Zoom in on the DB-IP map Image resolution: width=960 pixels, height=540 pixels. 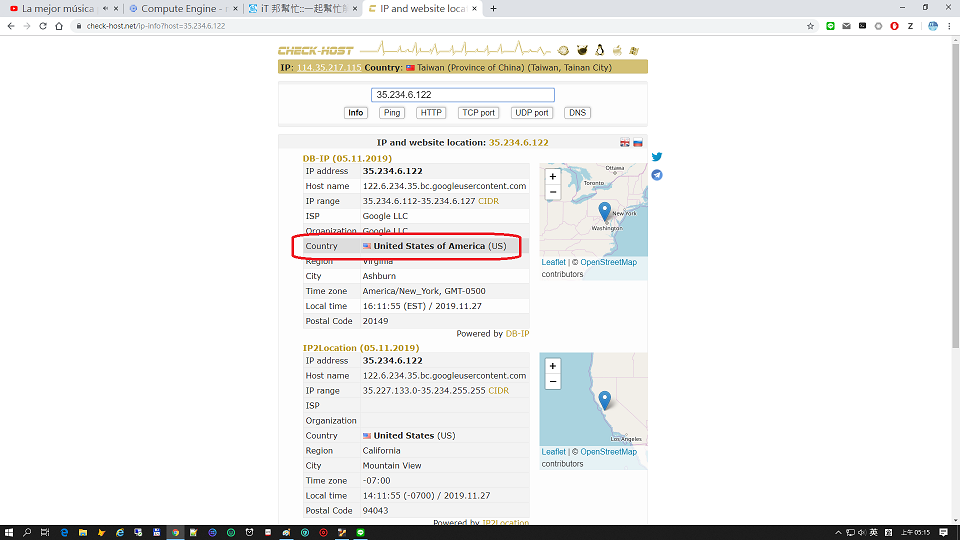click(553, 176)
